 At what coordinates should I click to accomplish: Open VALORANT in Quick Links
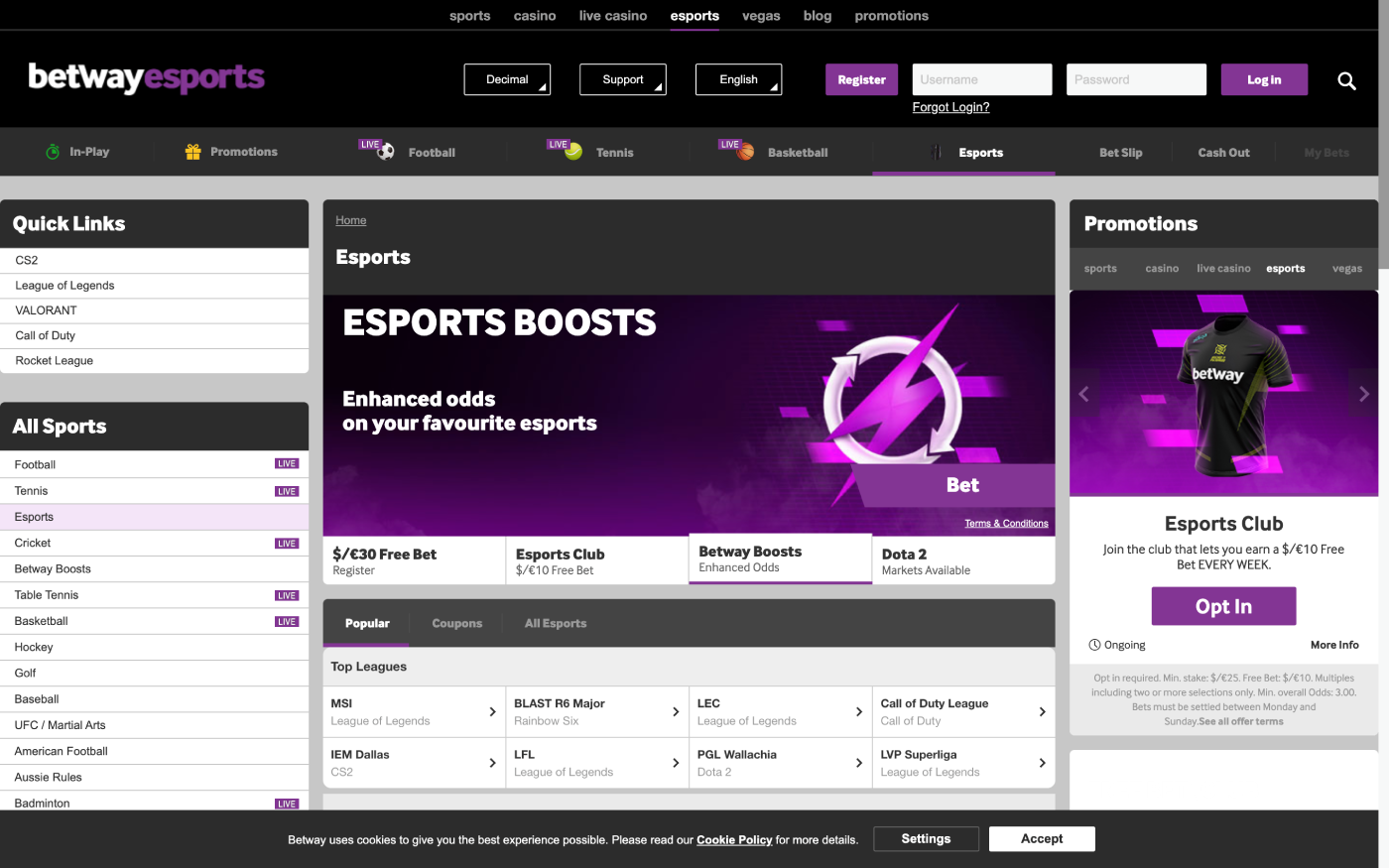click(155, 310)
